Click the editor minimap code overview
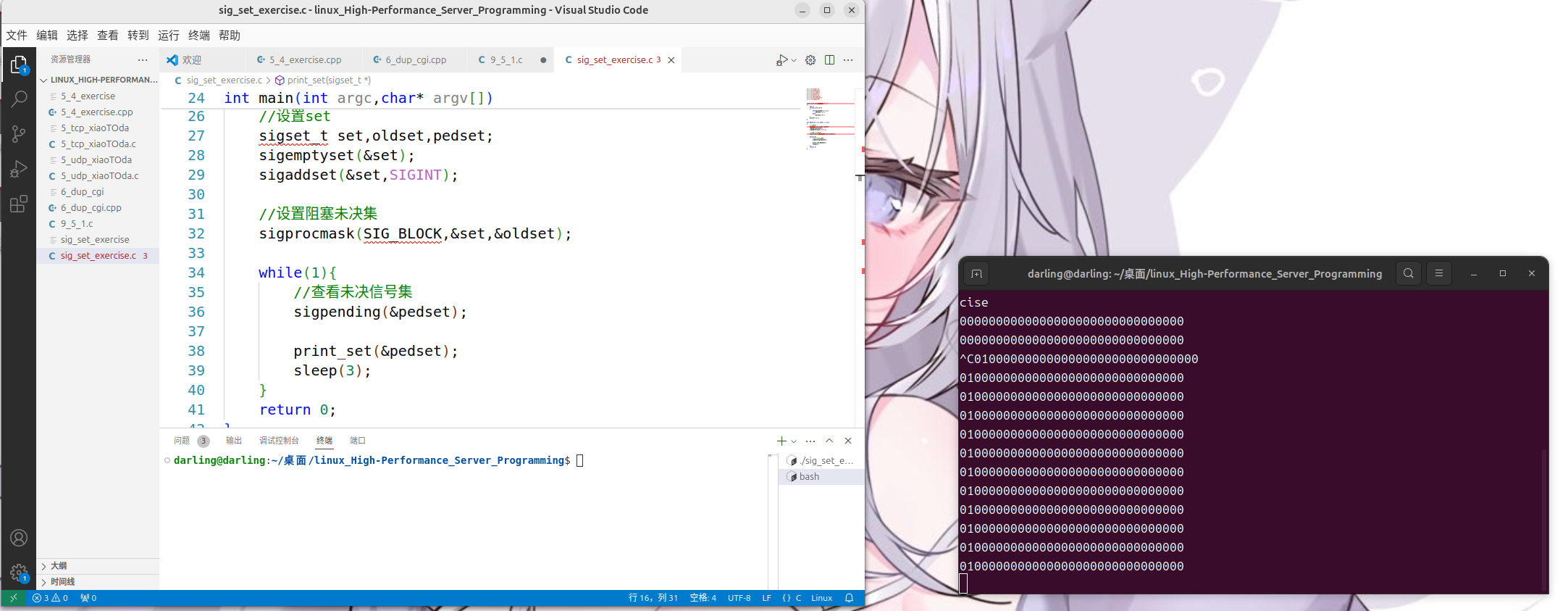 click(830, 118)
